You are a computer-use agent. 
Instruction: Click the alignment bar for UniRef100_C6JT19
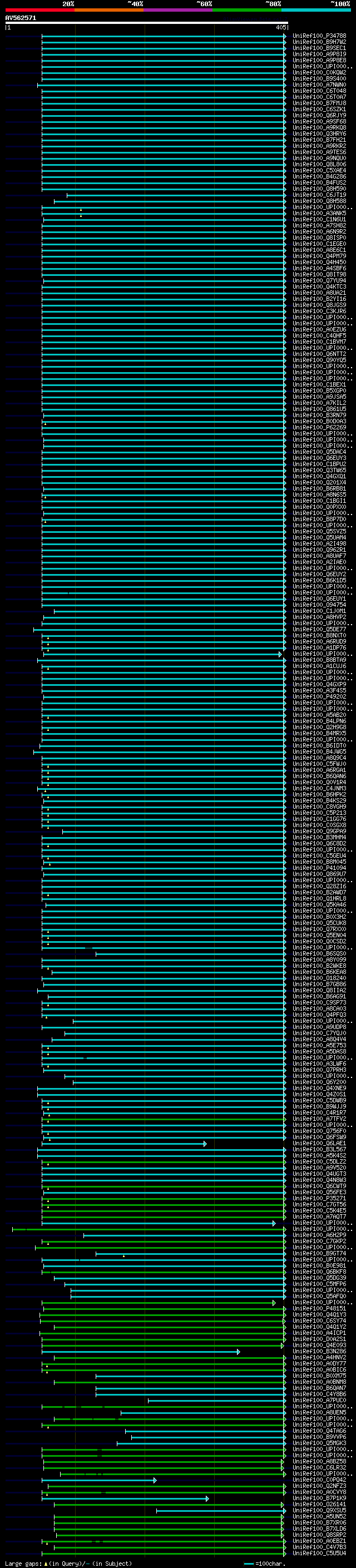coord(176,195)
